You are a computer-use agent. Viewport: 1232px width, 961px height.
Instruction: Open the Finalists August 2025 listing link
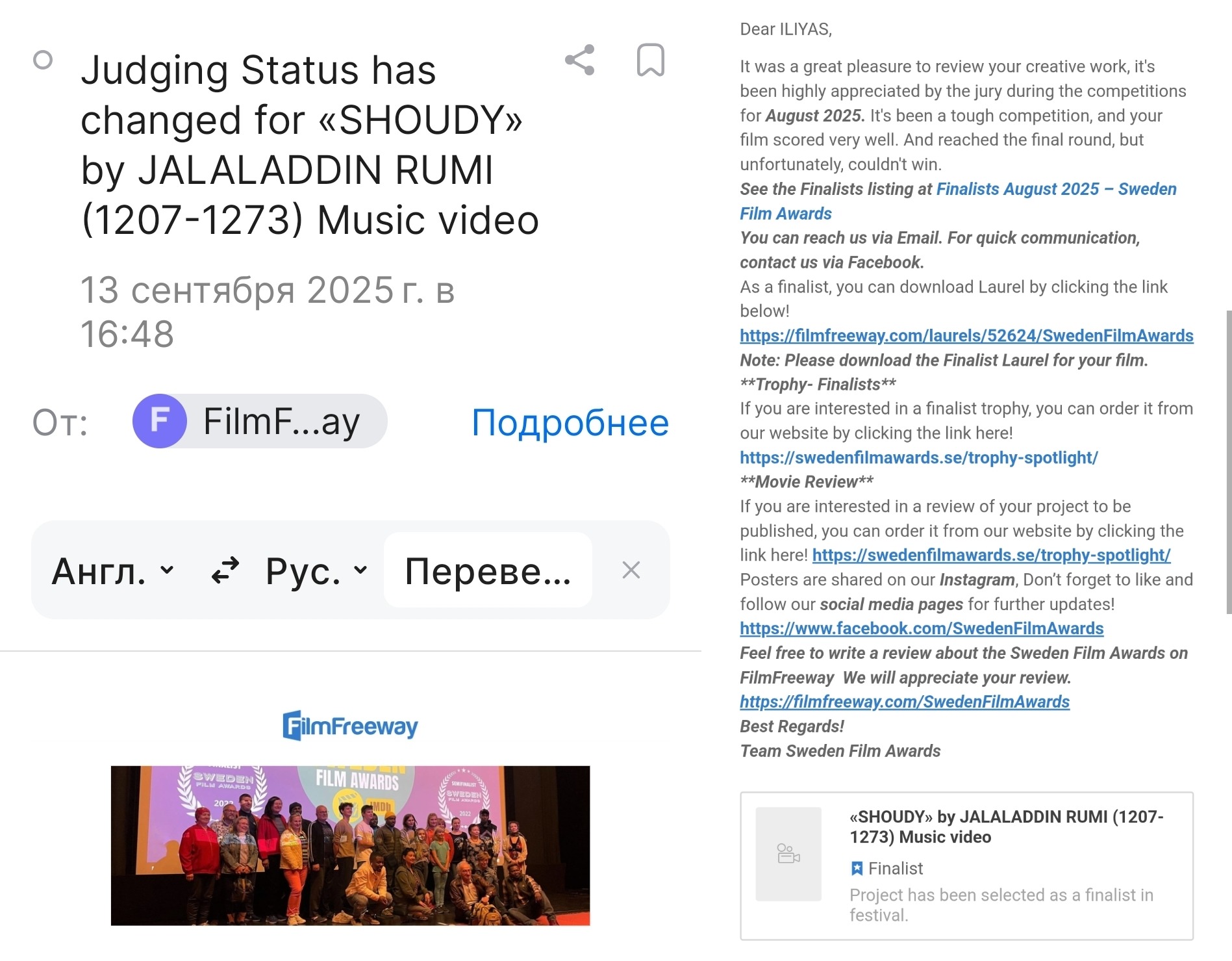click(958, 201)
